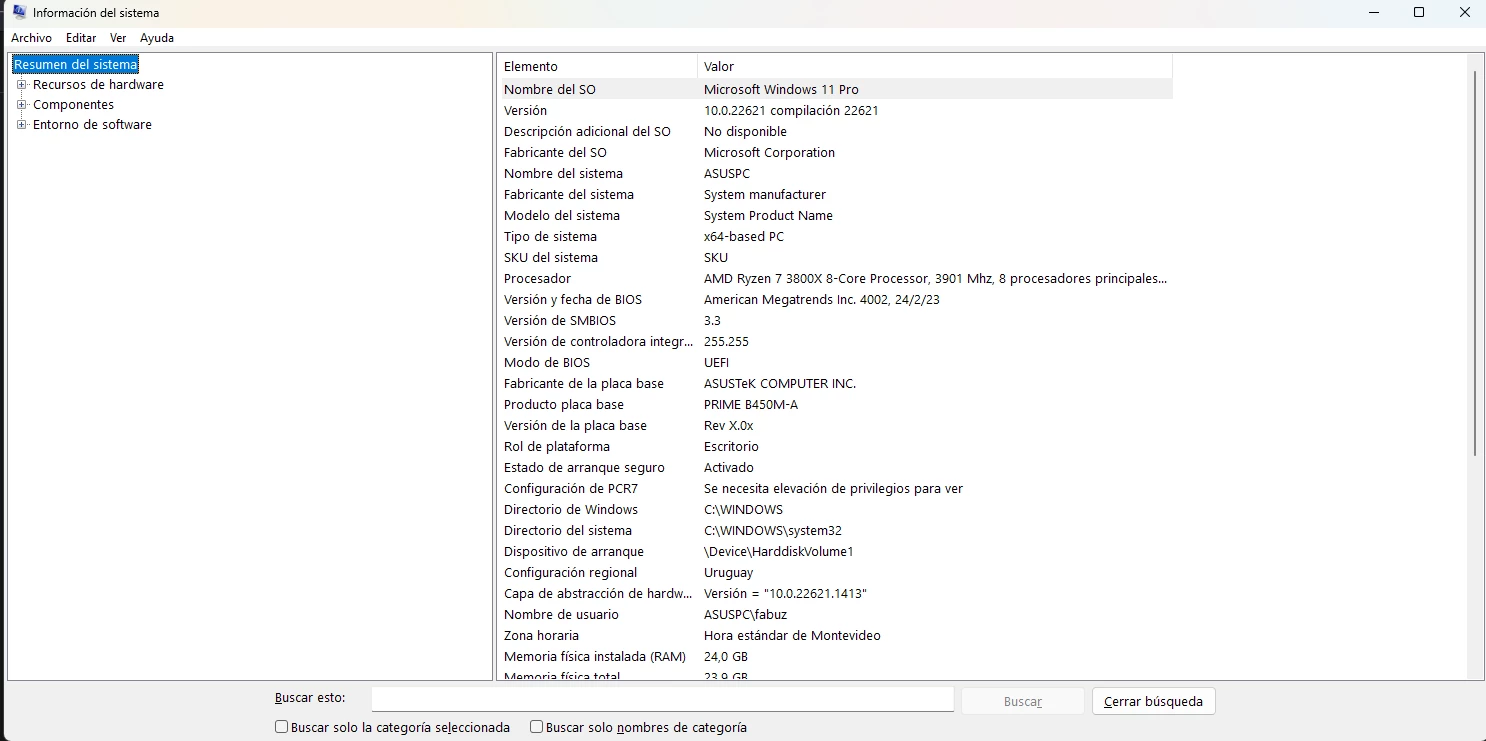
Task: Select the Versión de SMBIOS row
Action: coord(835,320)
